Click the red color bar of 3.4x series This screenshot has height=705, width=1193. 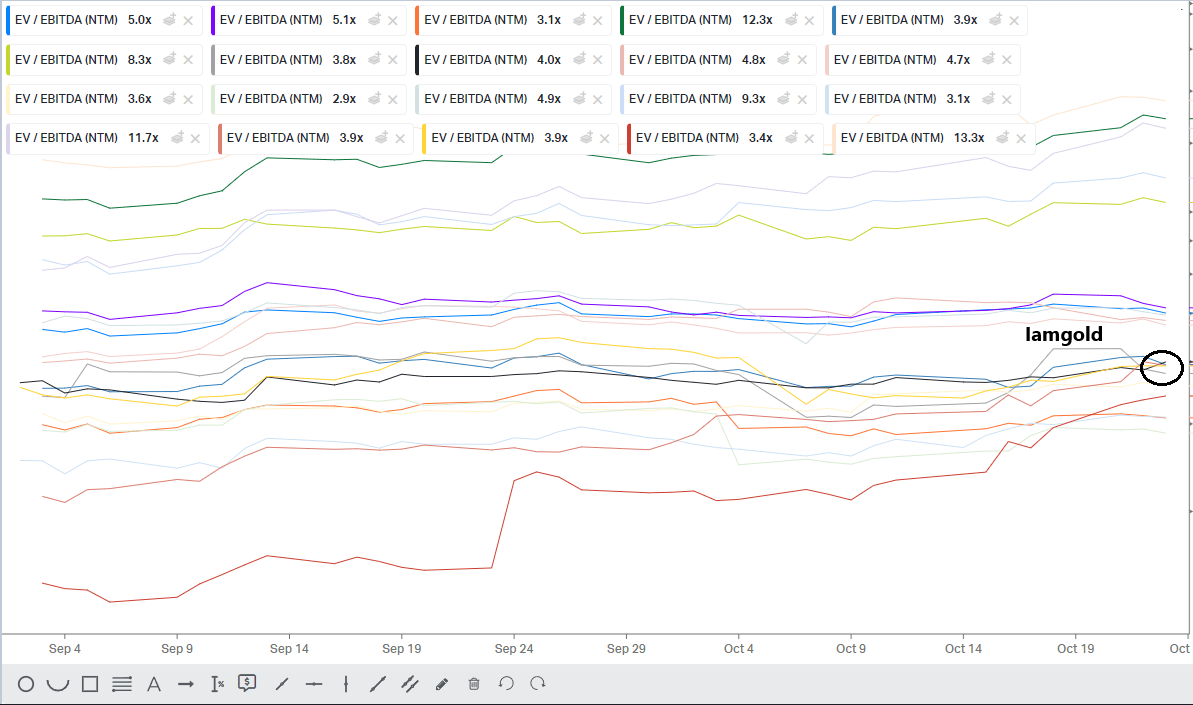point(628,138)
